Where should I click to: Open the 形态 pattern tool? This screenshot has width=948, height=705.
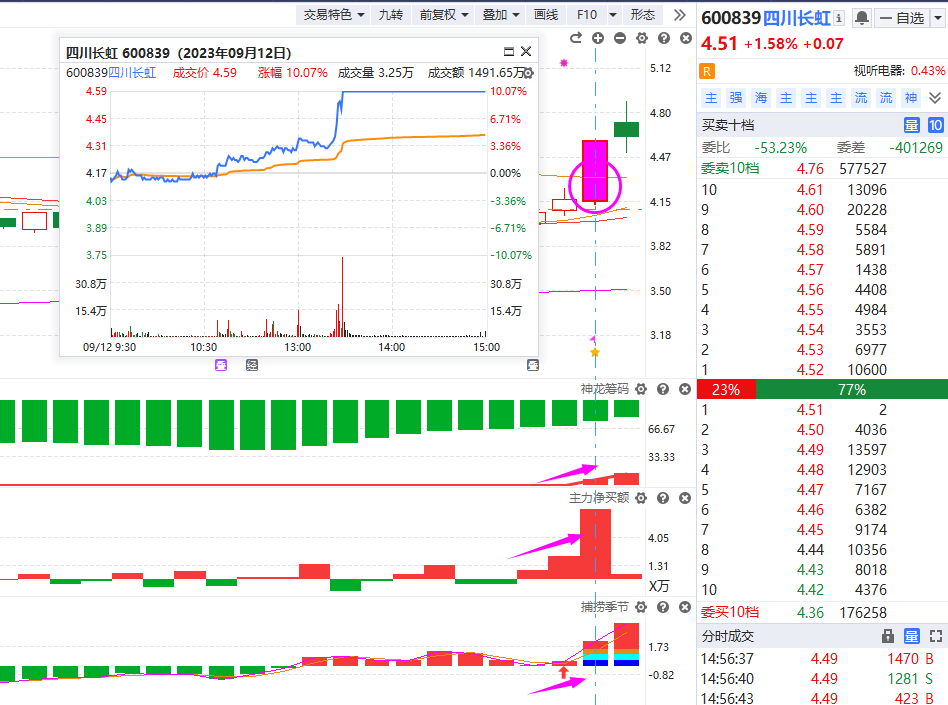point(643,15)
